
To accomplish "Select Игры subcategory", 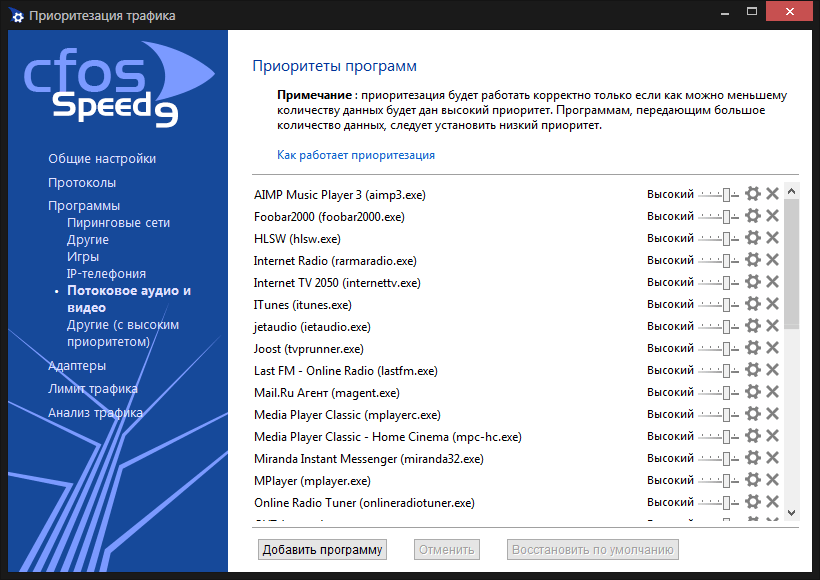I will coord(83,257).
